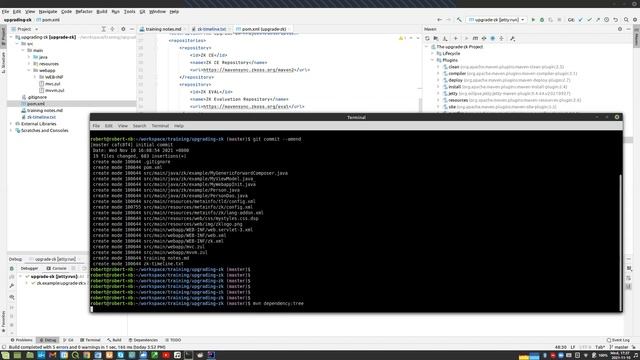Select pom.xml in Project tree
The width and height of the screenshot is (640, 360).
(x=36, y=104)
